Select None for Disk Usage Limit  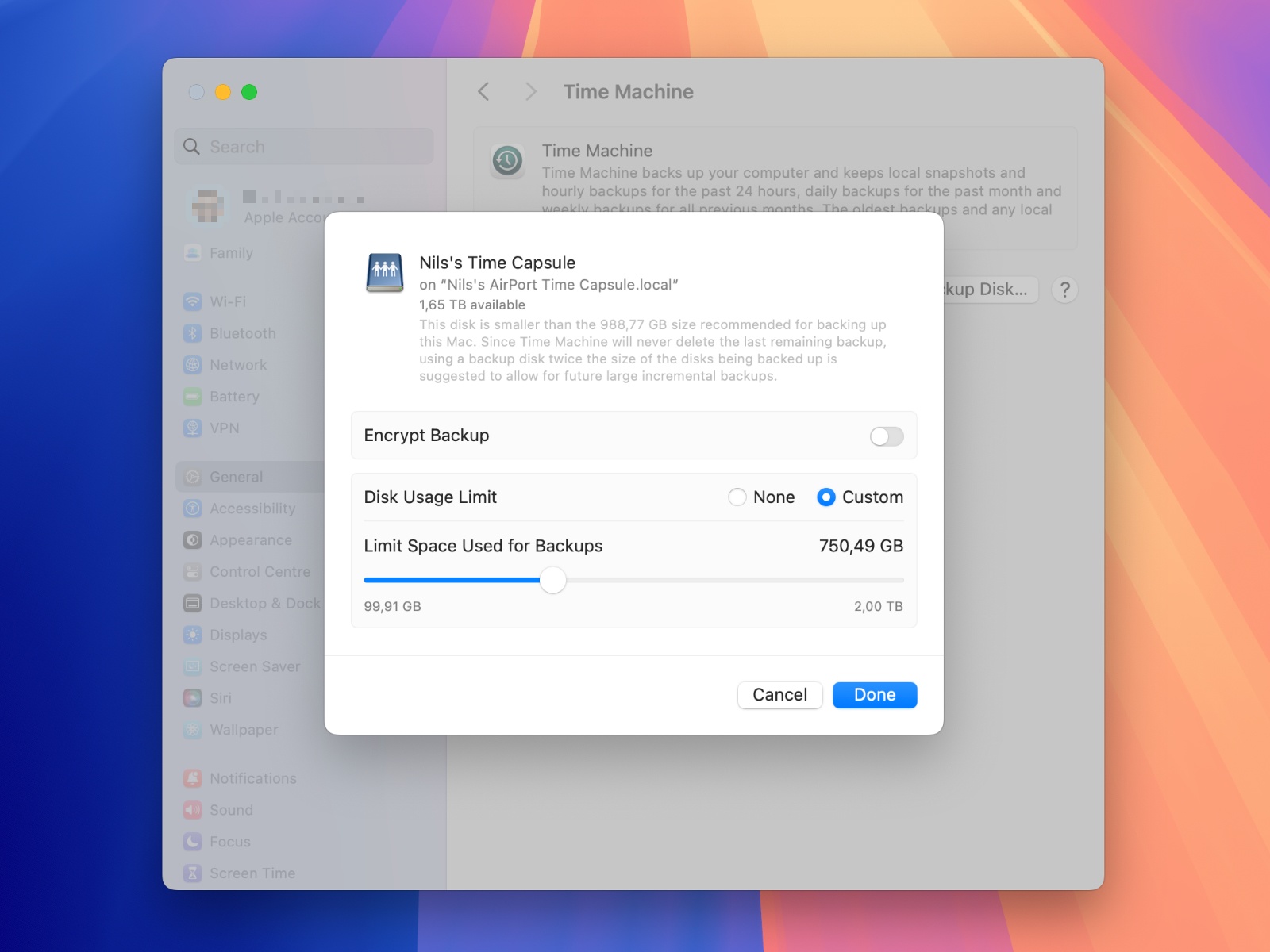(737, 497)
